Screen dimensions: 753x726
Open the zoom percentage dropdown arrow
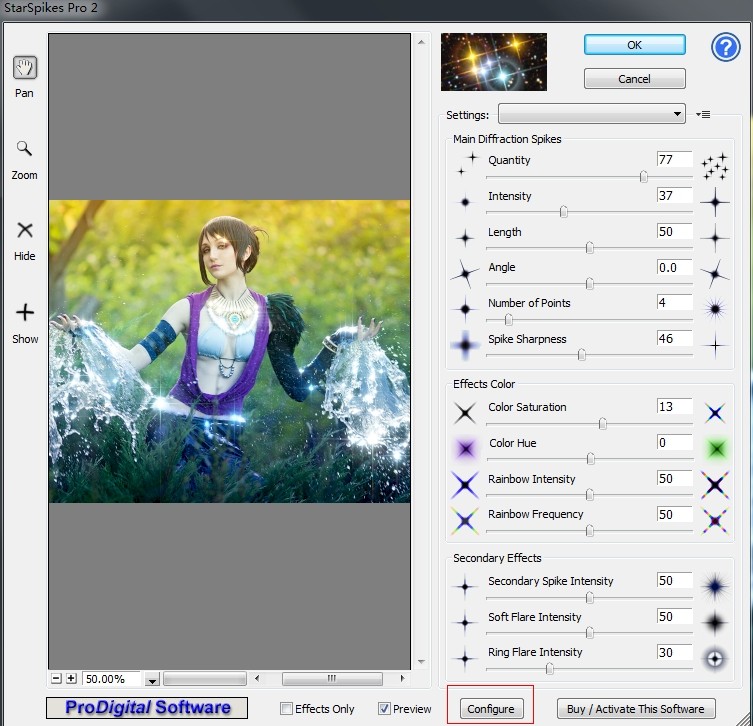point(152,679)
